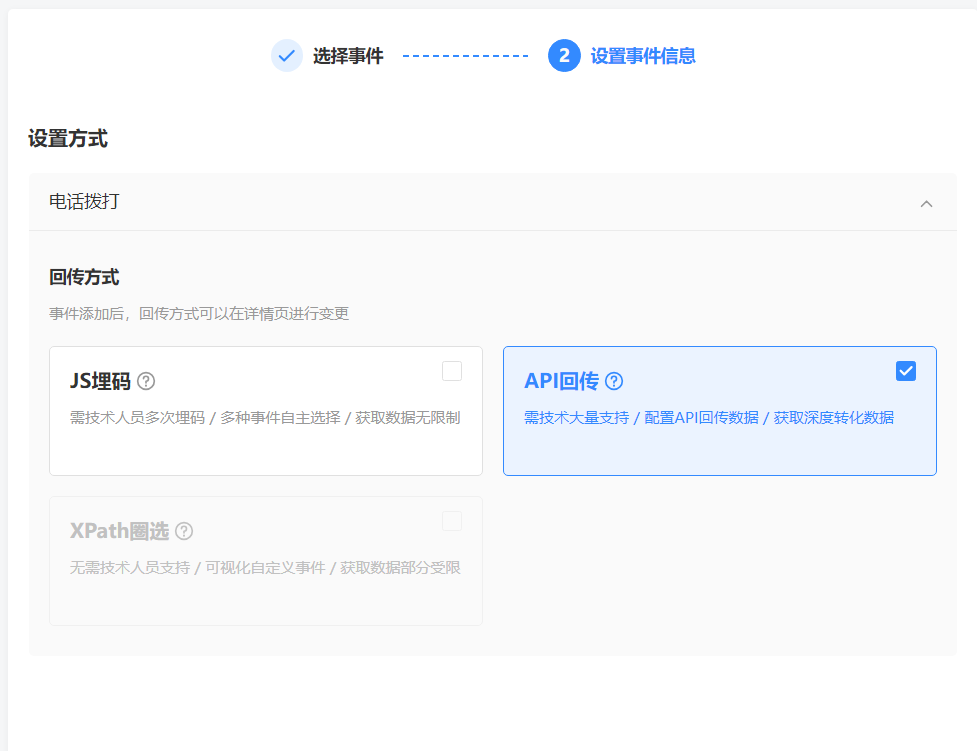Select the 设置事件信息 step label
Viewport: 977px width, 751px height.
point(643,56)
